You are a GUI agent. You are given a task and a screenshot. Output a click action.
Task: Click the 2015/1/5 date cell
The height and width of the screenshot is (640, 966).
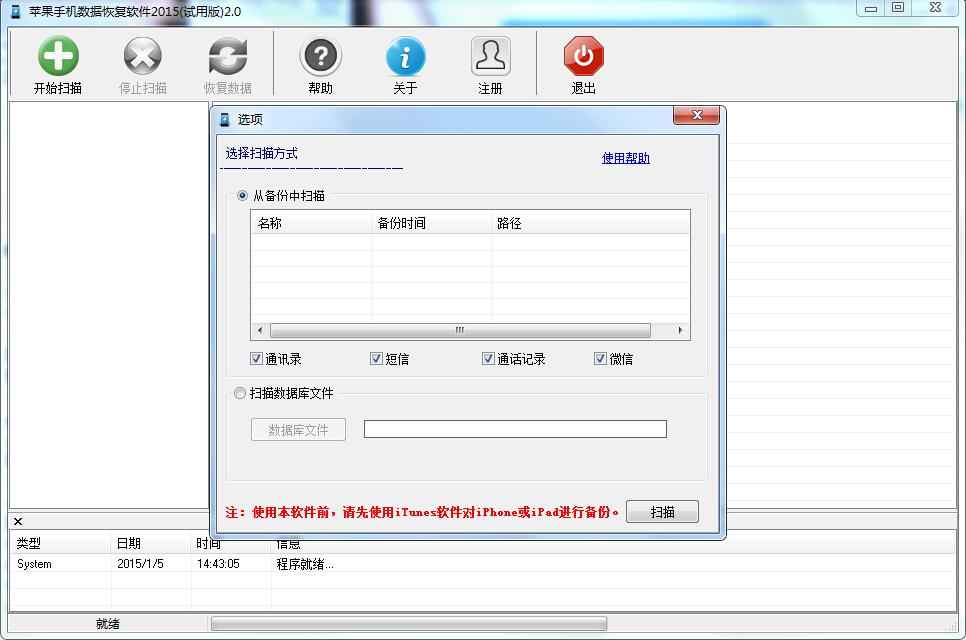(x=140, y=564)
